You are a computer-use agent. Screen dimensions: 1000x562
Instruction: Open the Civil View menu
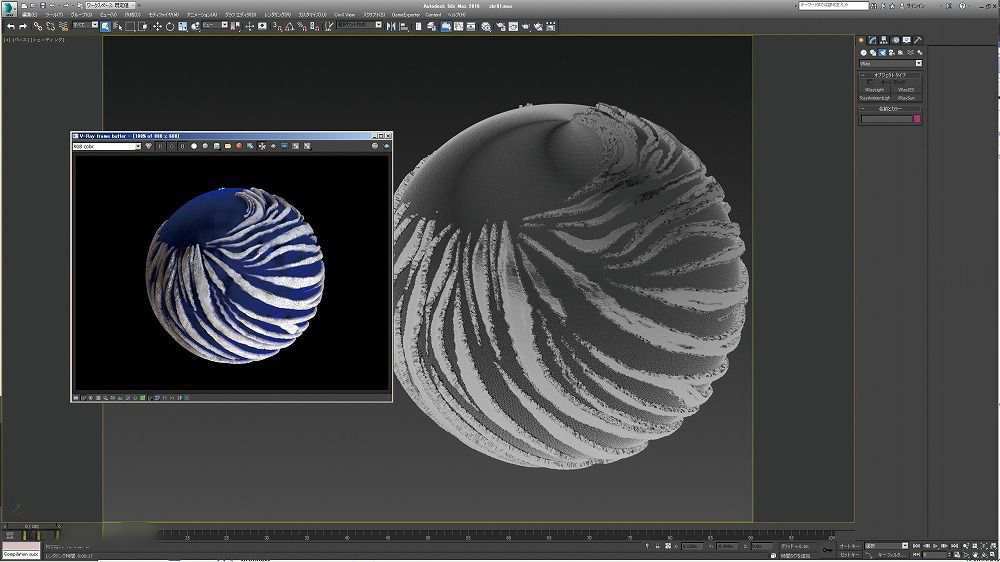point(344,15)
